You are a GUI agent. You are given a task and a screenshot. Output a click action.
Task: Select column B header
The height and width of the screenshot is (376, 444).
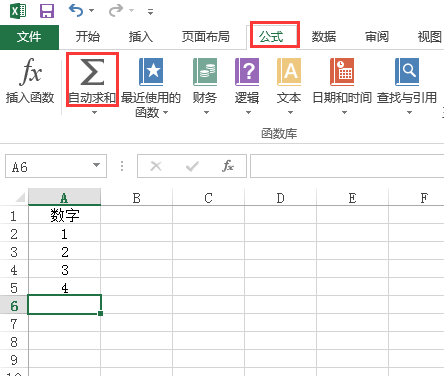(x=137, y=197)
